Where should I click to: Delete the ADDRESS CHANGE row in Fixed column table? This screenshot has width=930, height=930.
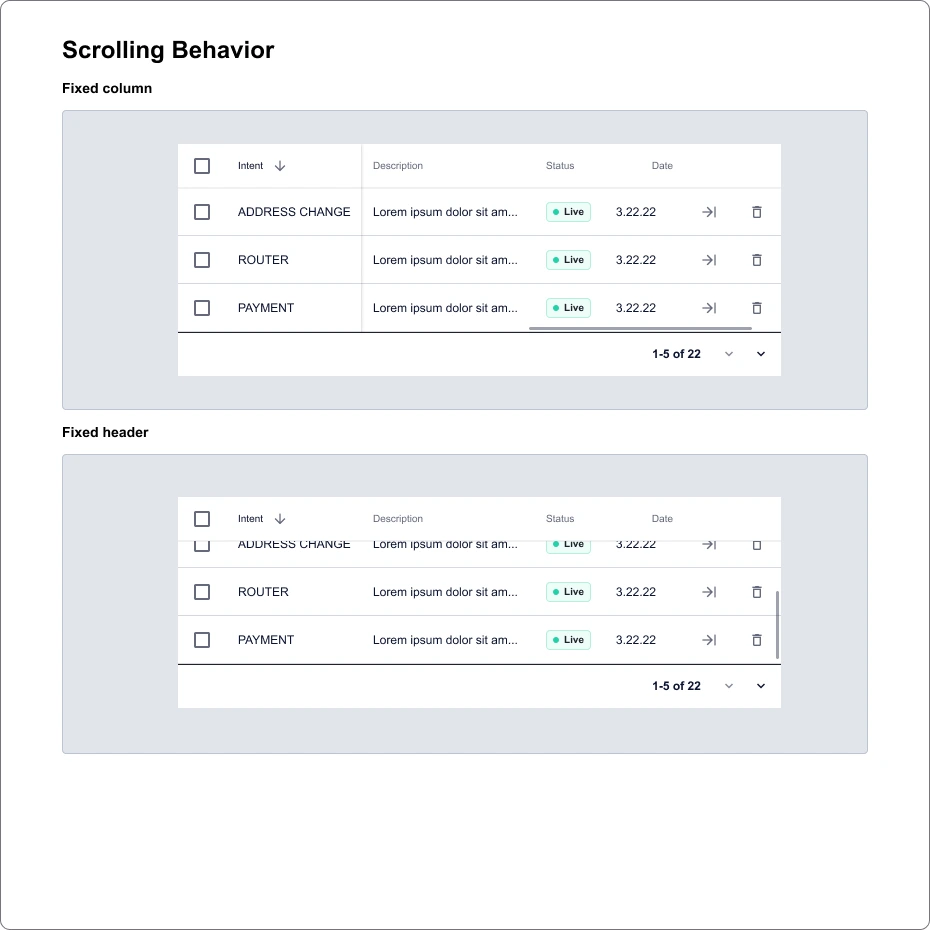[x=757, y=212]
